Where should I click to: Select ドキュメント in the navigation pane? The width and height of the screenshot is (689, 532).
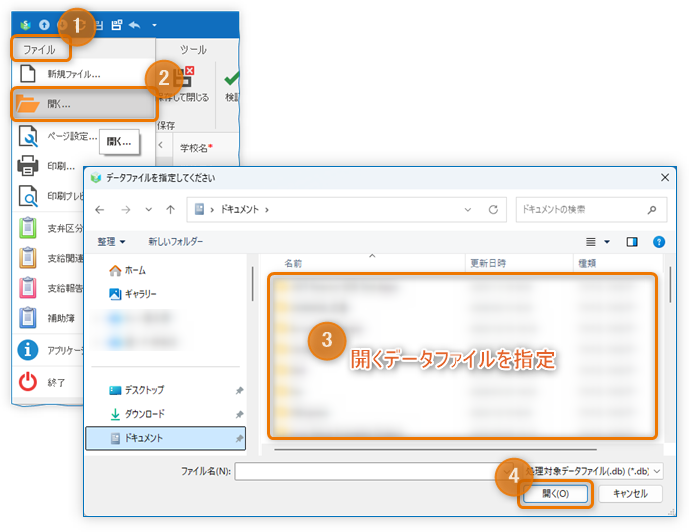point(166,438)
